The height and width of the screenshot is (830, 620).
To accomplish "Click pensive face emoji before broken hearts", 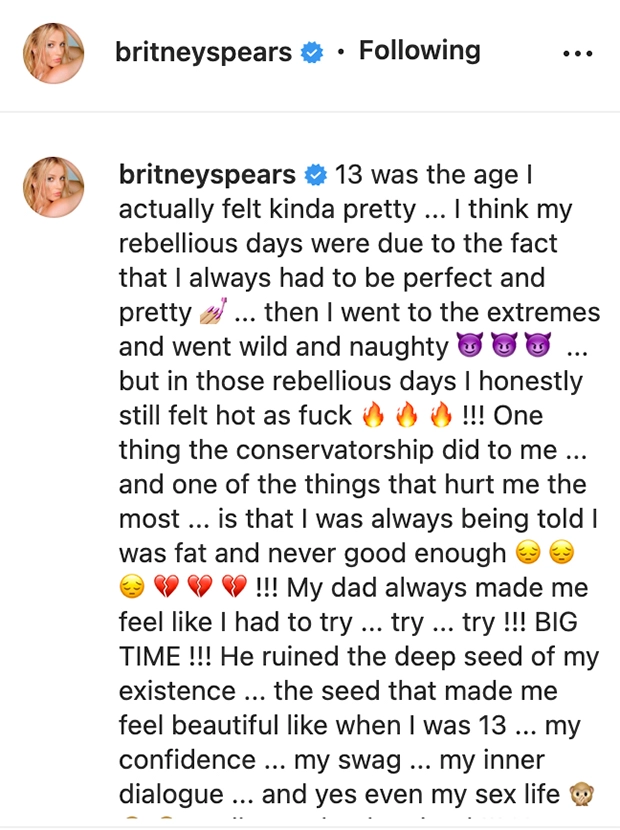I will 132,587.
